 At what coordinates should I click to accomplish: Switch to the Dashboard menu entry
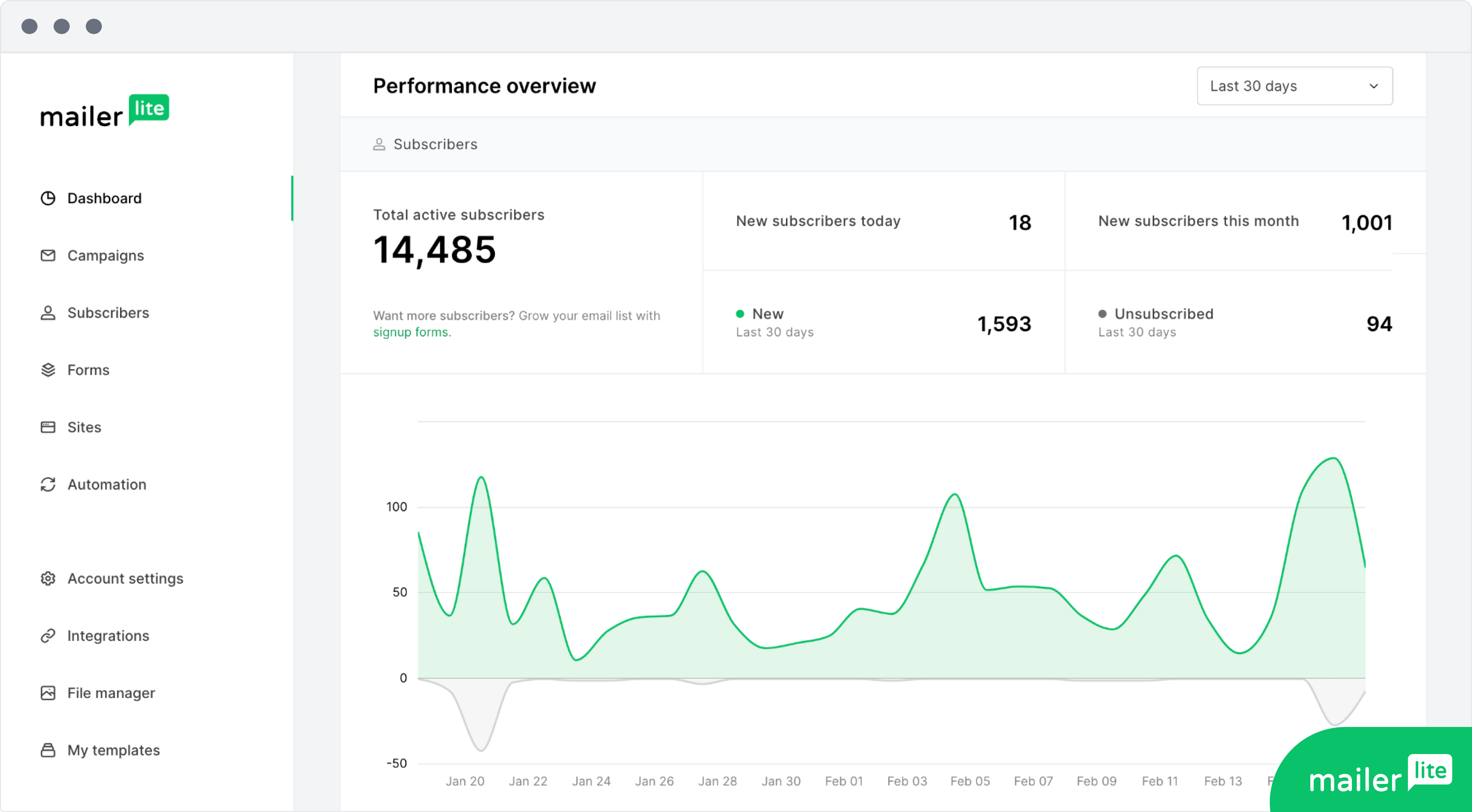(105, 198)
